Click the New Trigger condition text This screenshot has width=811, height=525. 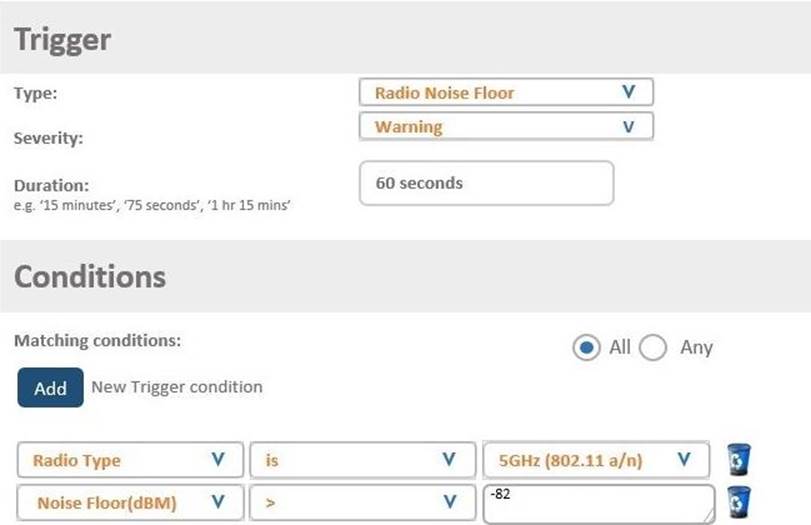177,387
